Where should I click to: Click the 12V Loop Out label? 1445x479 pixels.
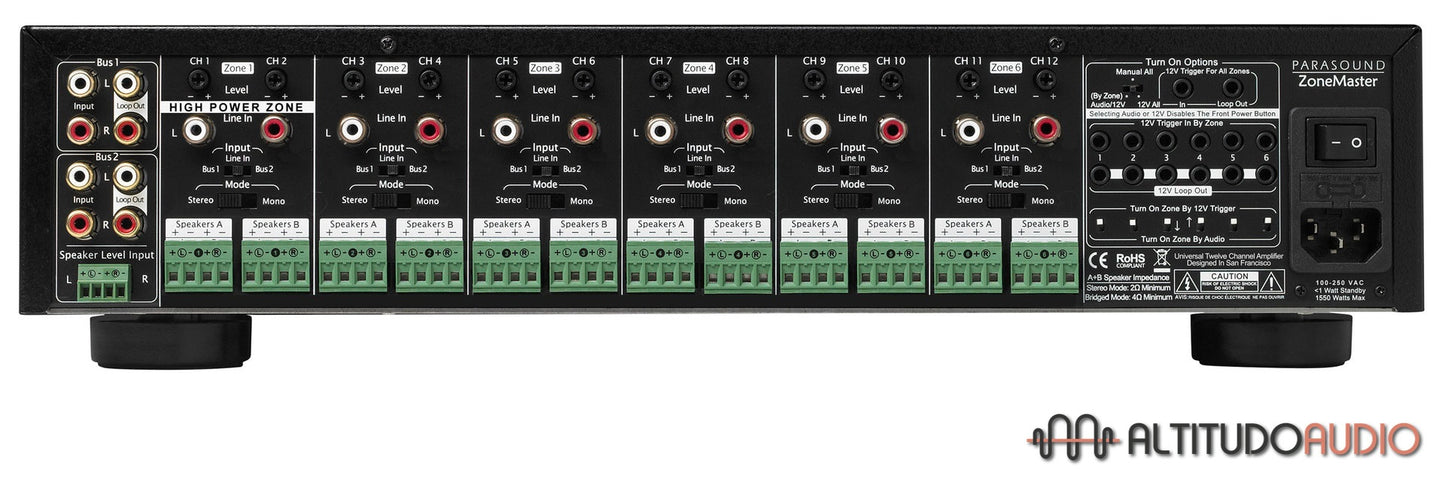point(1181,189)
